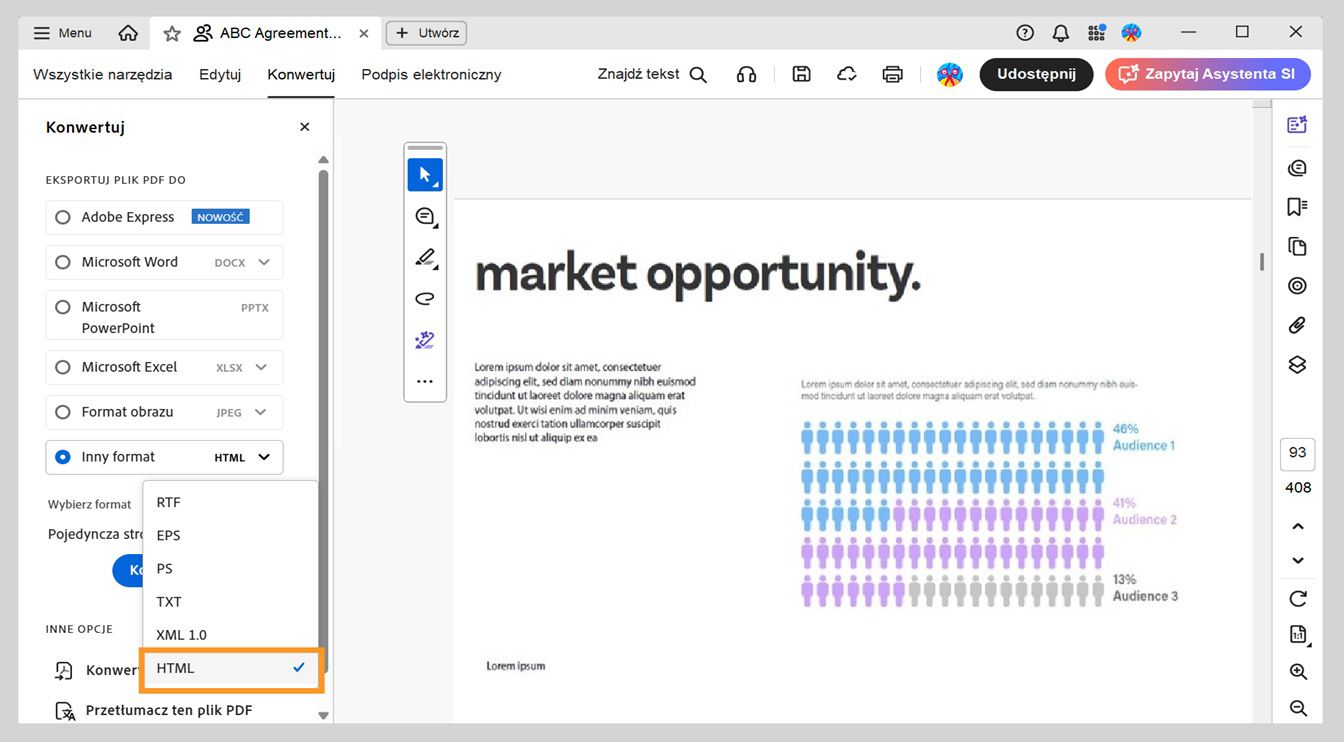Close the Konwertuj panel
This screenshot has height=742, width=1344.
point(305,127)
